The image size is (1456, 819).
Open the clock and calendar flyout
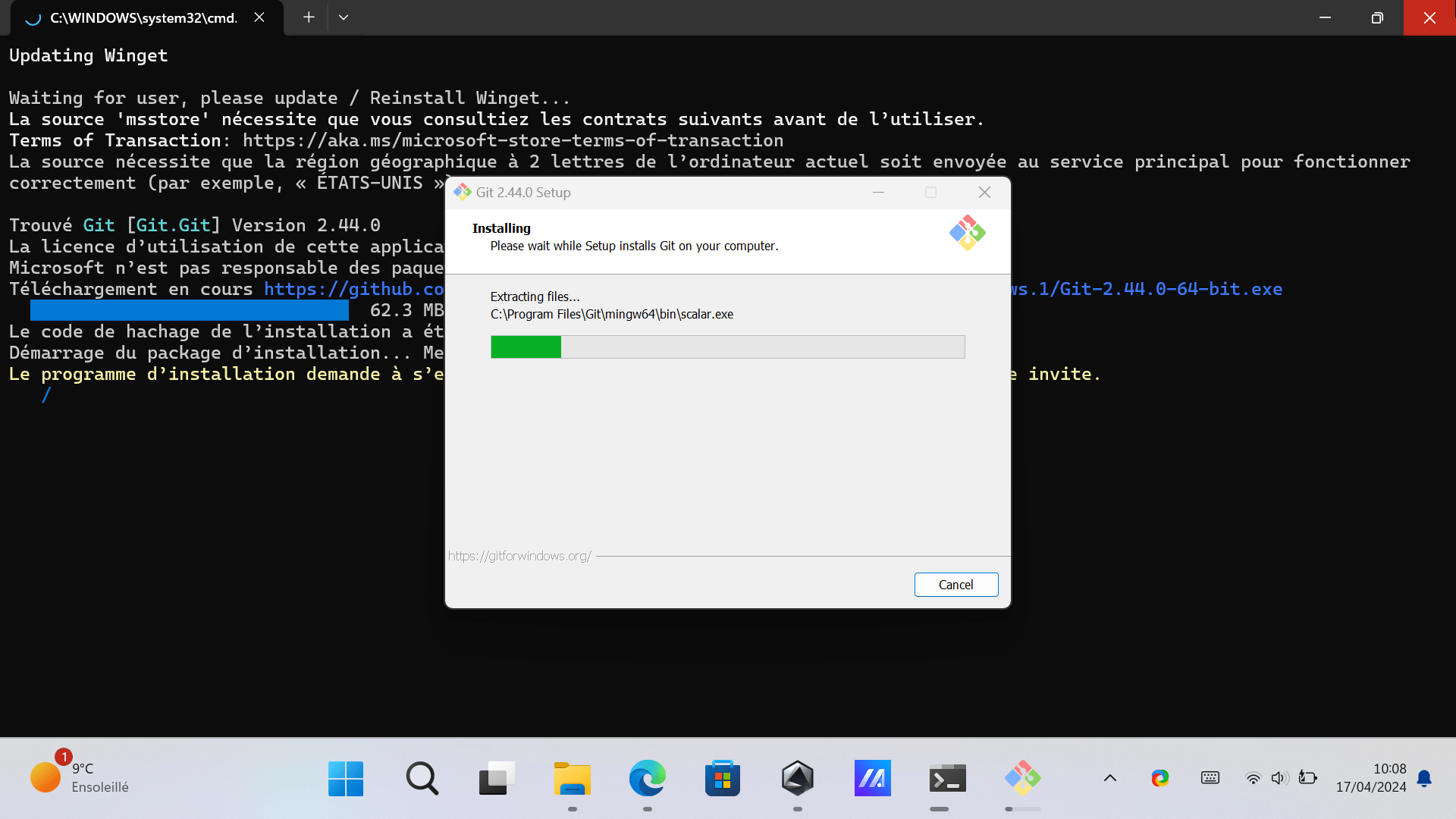click(x=1371, y=778)
